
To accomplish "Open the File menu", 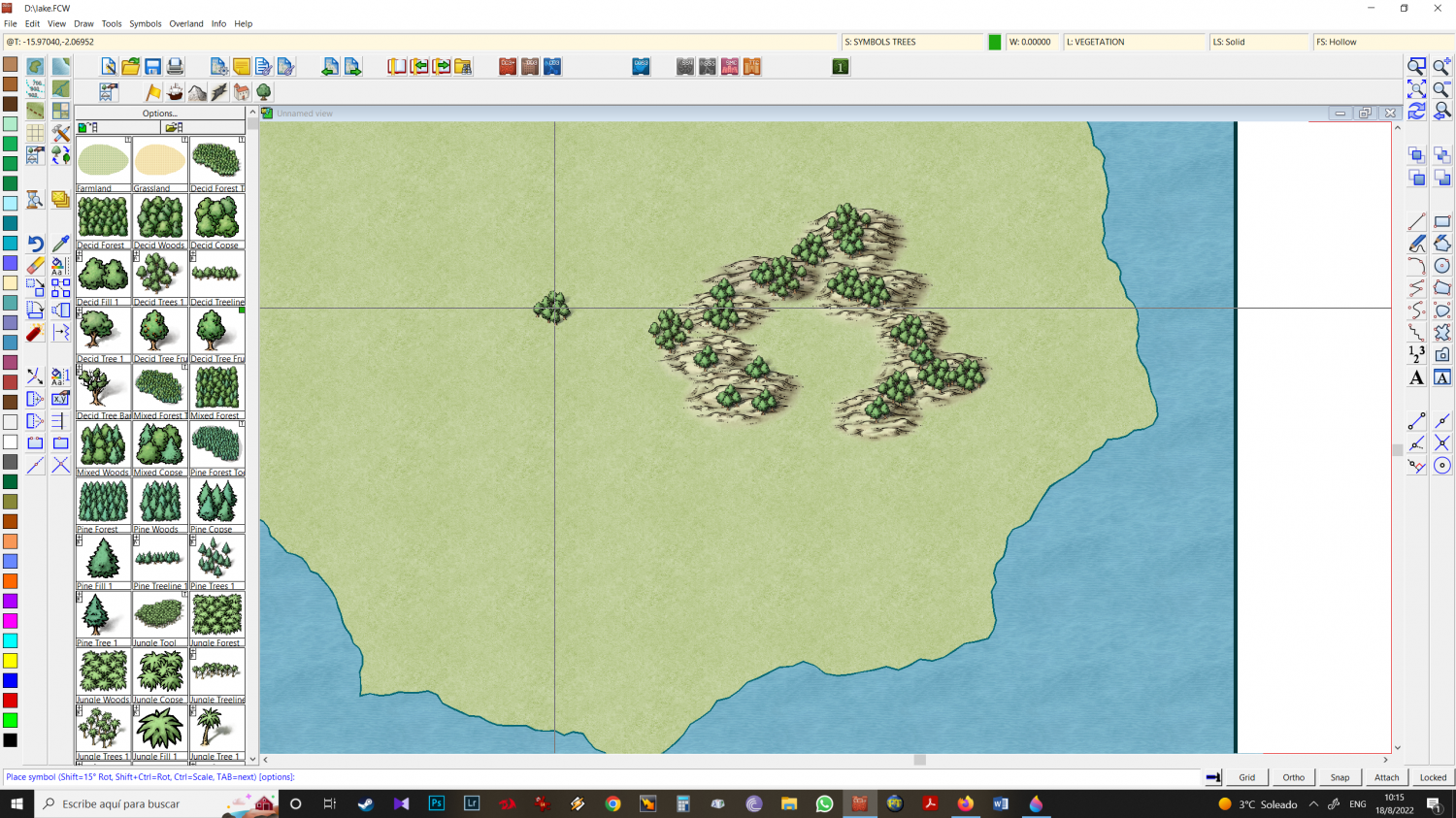I will click(11, 23).
